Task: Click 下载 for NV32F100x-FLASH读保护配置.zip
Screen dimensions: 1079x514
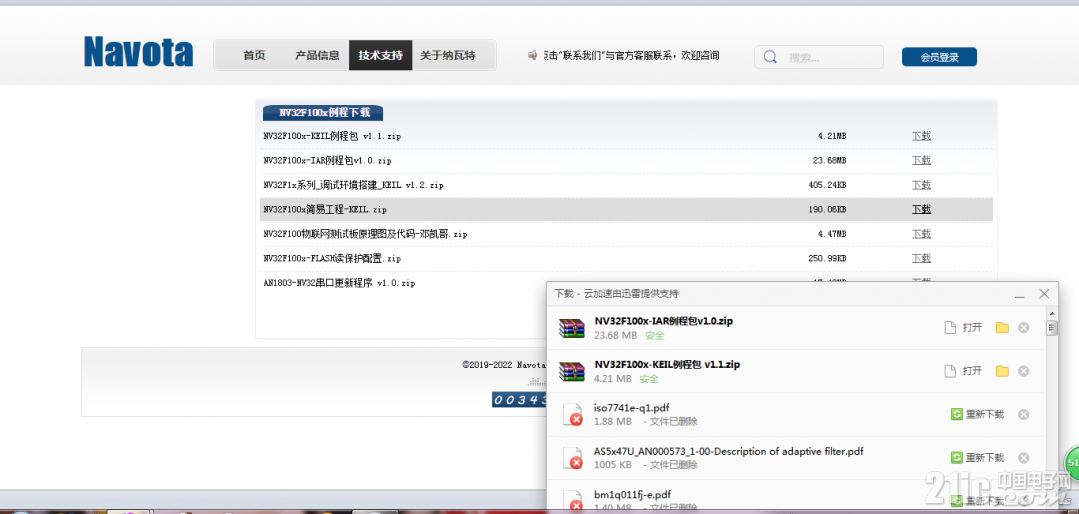Action: click(921, 258)
